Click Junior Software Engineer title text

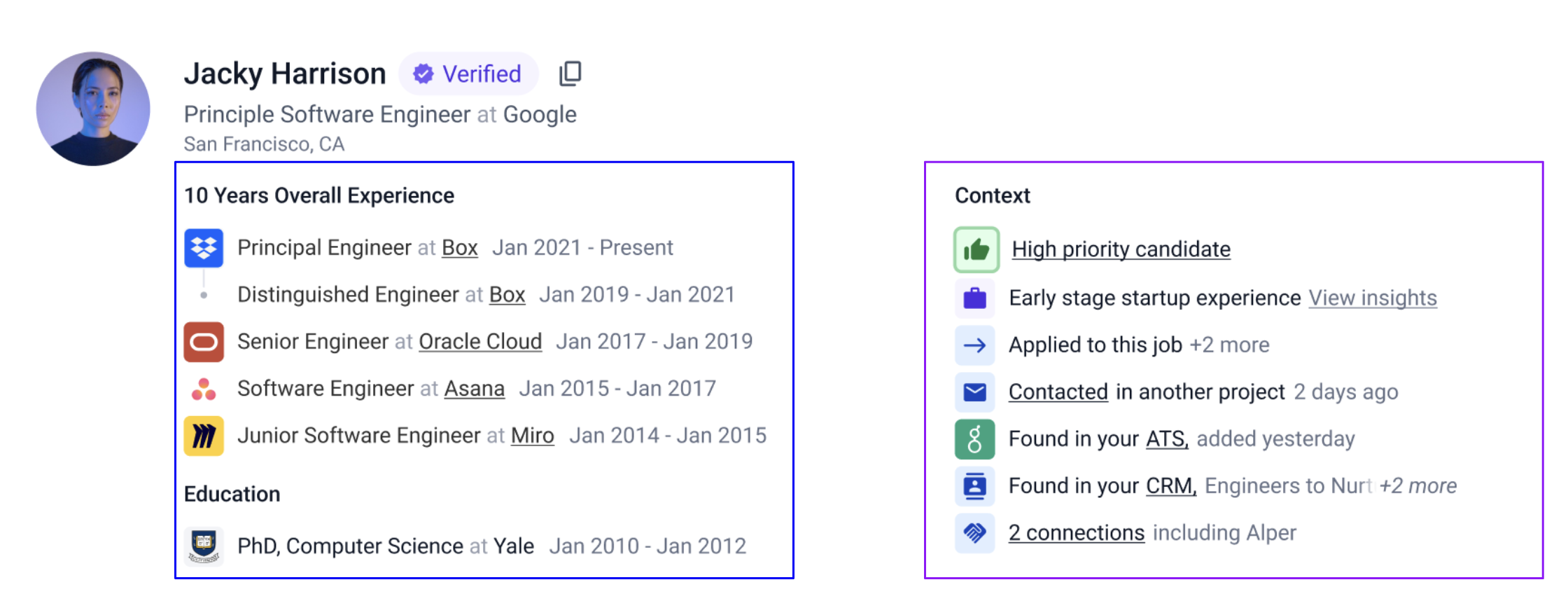pos(359,436)
